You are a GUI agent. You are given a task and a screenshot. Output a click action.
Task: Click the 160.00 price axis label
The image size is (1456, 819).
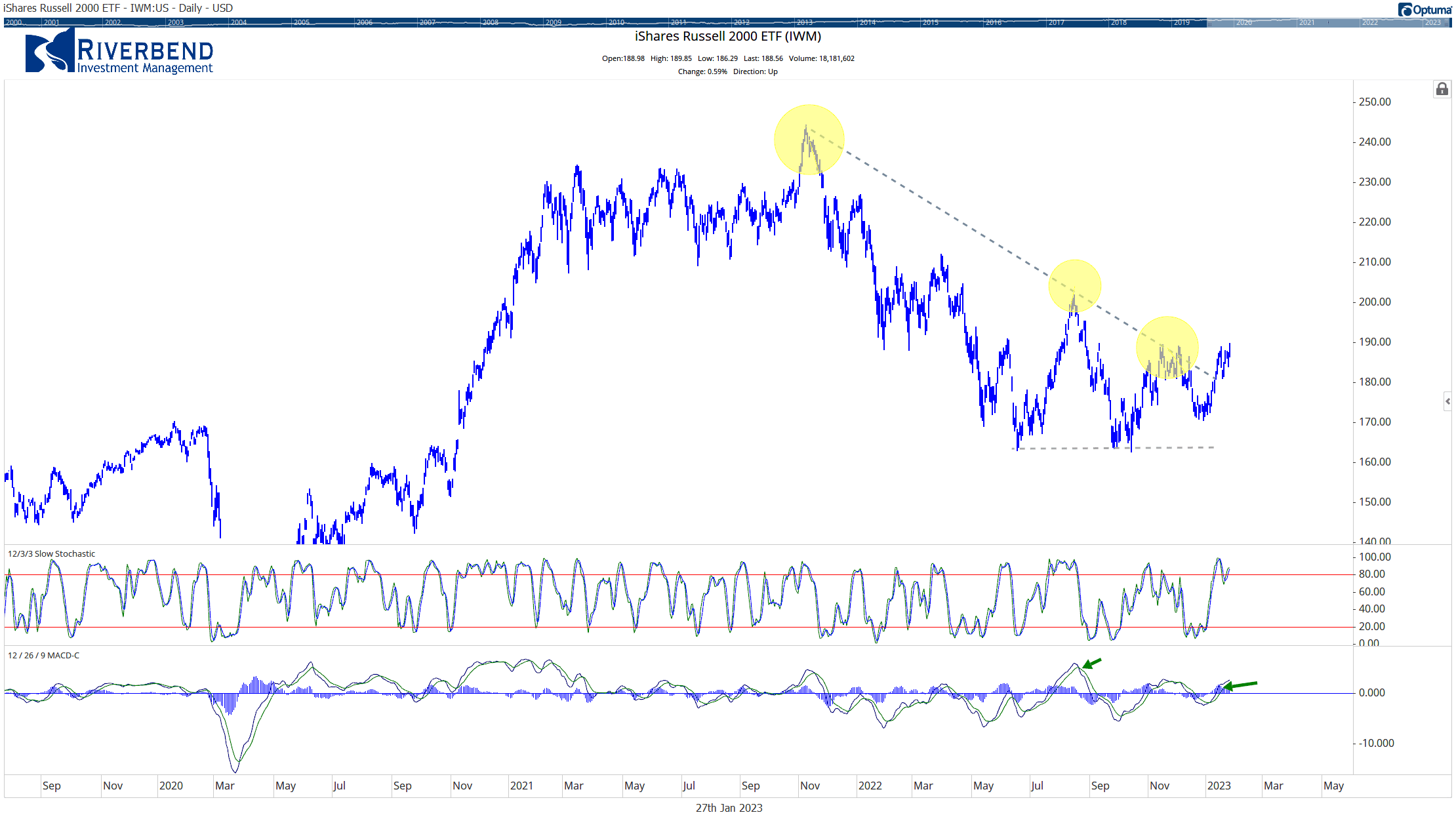pos(1375,462)
